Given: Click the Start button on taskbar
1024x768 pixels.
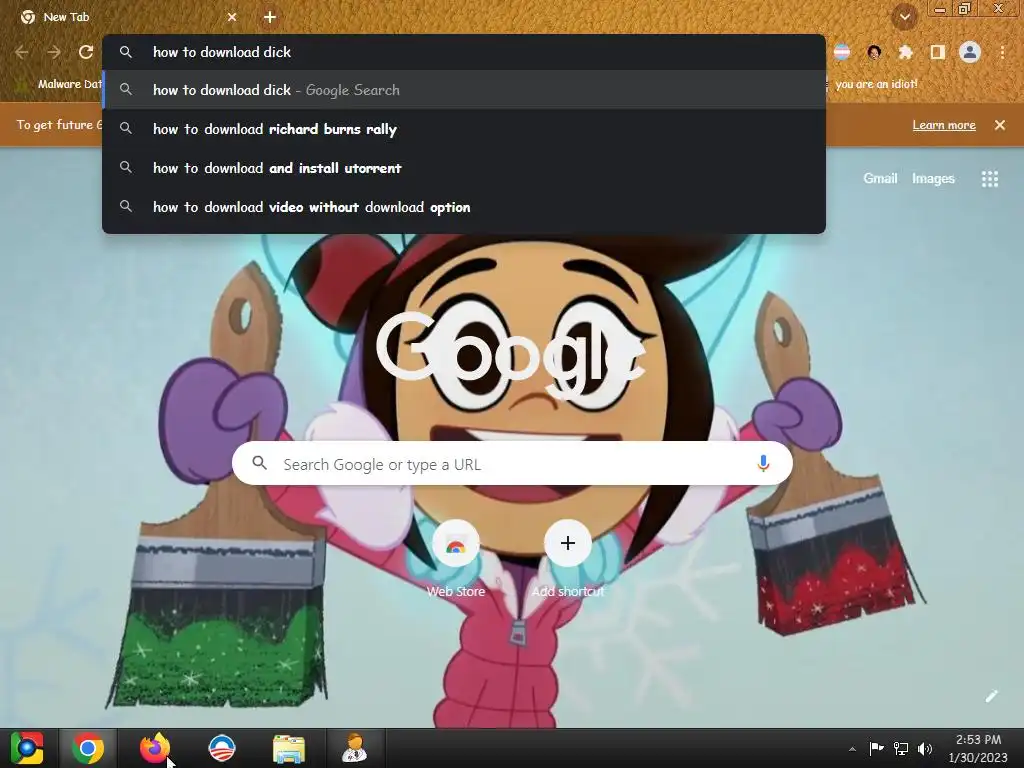Looking at the screenshot, I should pos(27,748).
